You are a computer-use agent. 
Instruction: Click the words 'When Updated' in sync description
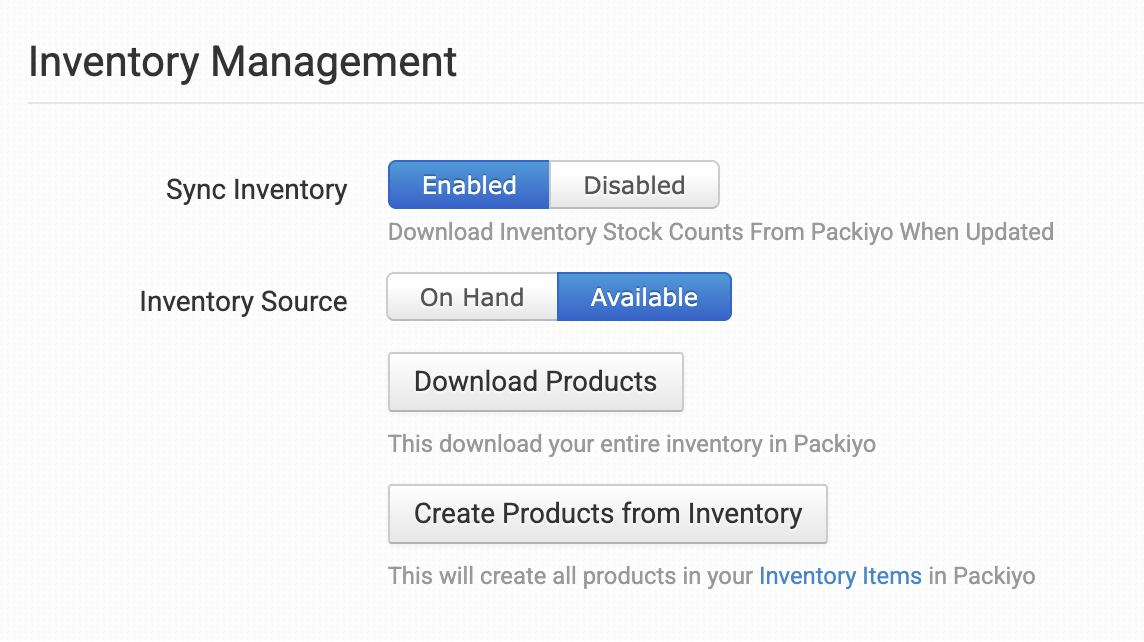[976, 232]
